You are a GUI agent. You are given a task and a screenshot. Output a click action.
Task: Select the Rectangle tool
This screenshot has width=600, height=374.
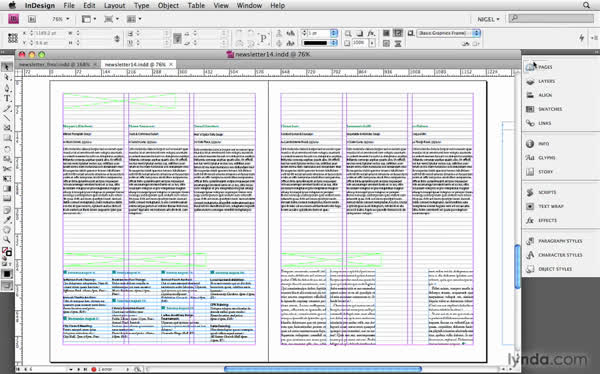click(x=7, y=138)
